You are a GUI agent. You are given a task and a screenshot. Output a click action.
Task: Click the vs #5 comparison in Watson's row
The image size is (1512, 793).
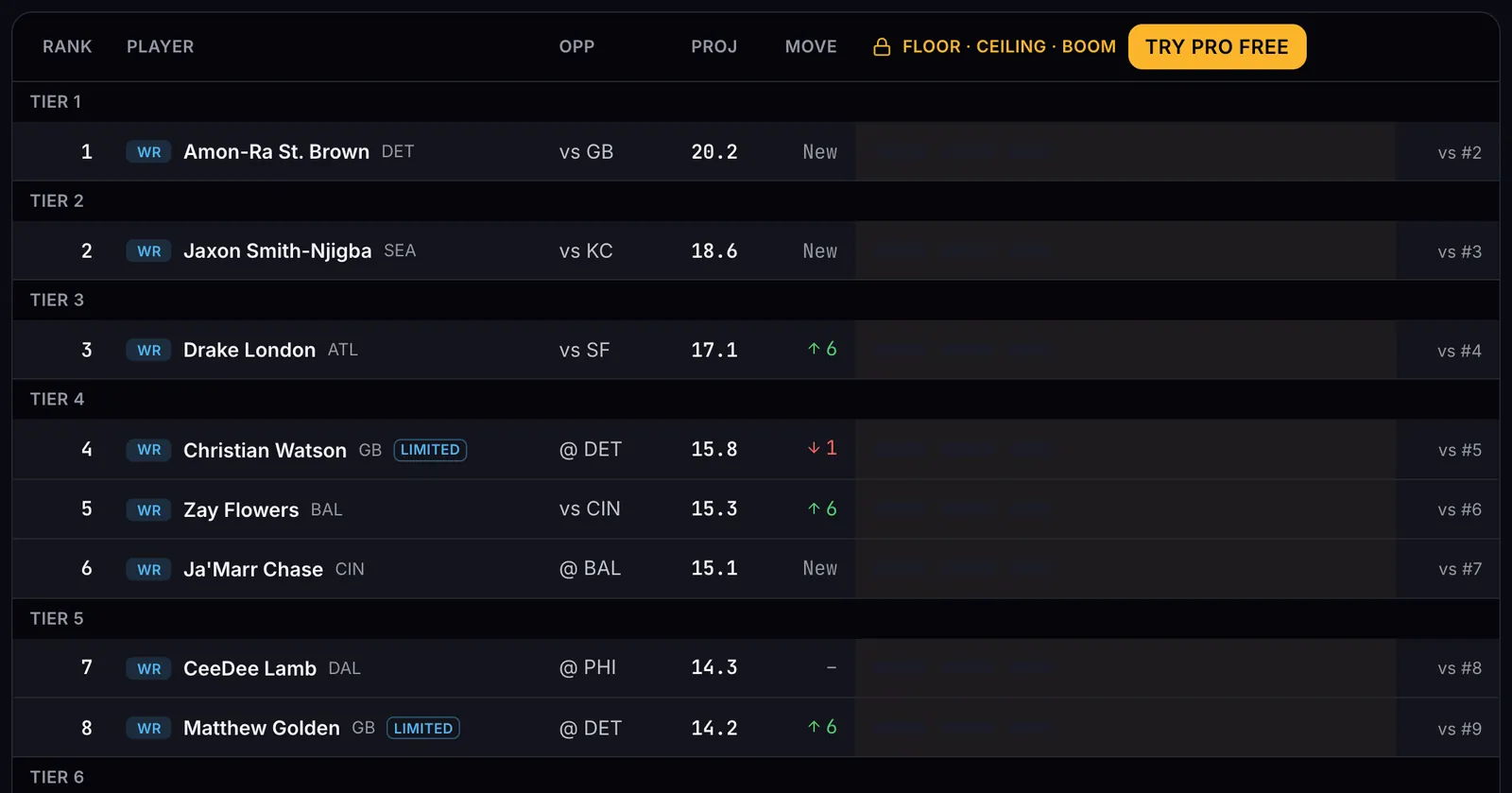[x=1459, y=451]
